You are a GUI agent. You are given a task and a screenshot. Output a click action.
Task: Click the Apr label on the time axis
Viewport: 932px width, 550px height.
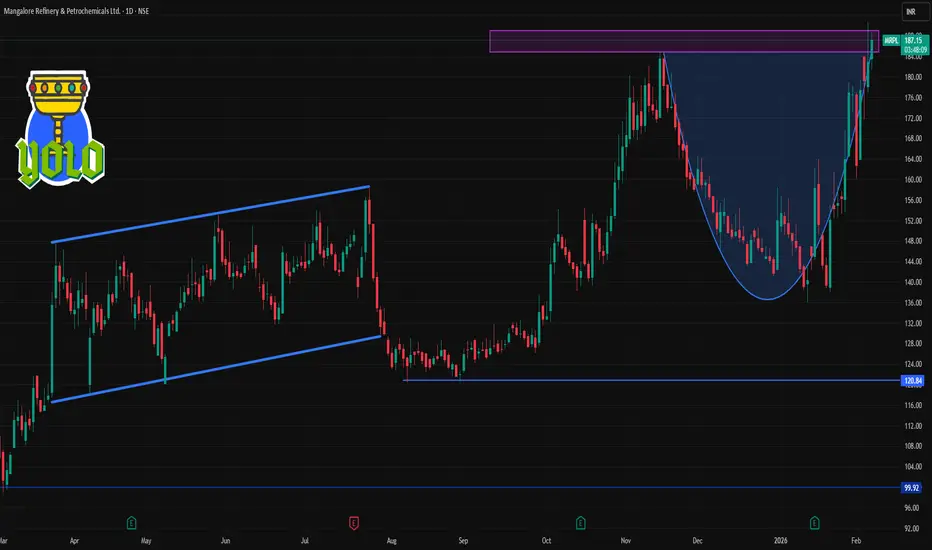click(74, 541)
